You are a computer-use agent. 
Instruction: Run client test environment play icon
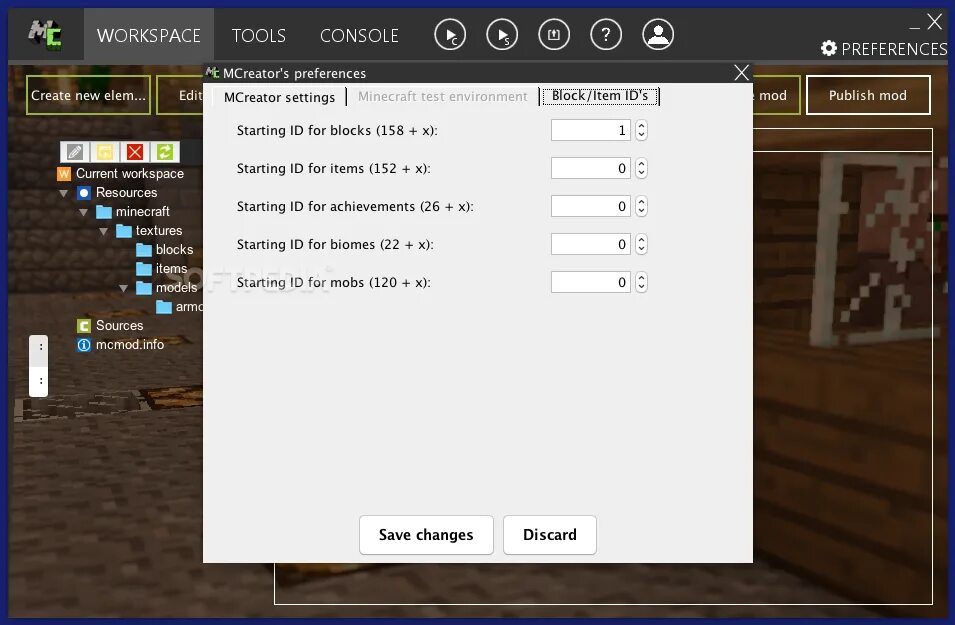tap(450, 35)
